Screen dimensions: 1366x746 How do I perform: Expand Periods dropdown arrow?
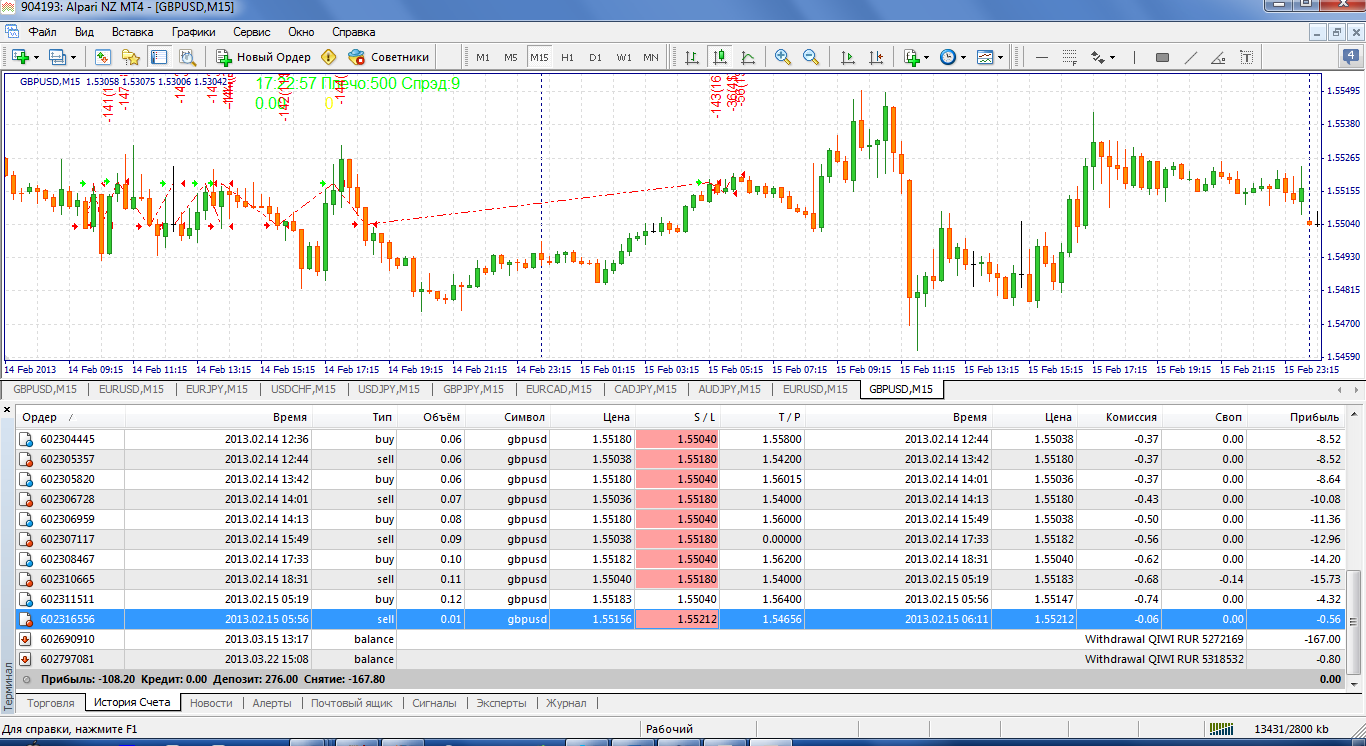point(964,58)
